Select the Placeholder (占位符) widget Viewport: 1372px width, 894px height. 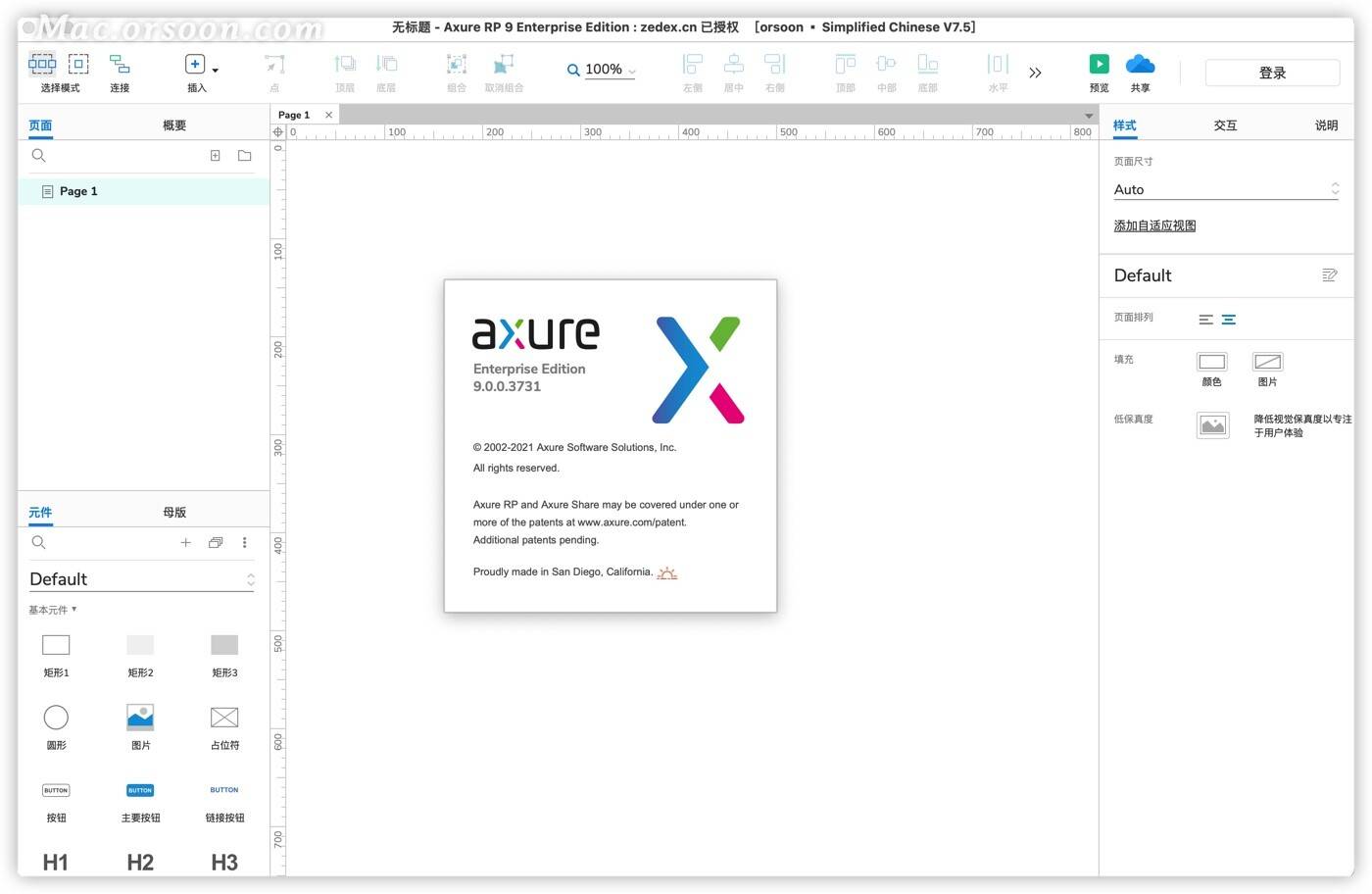tap(224, 727)
